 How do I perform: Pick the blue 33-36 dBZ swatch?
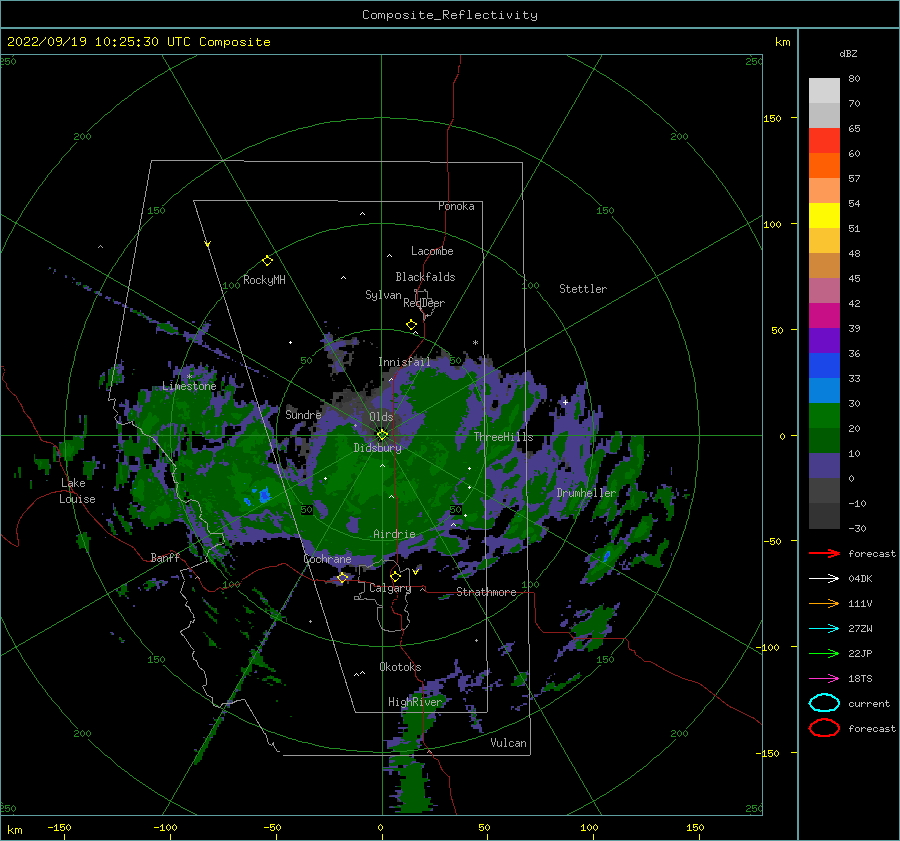(x=824, y=365)
